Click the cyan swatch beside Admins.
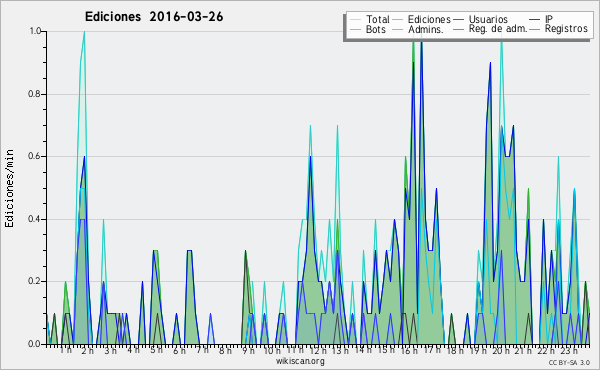 pyautogui.click(x=398, y=29)
